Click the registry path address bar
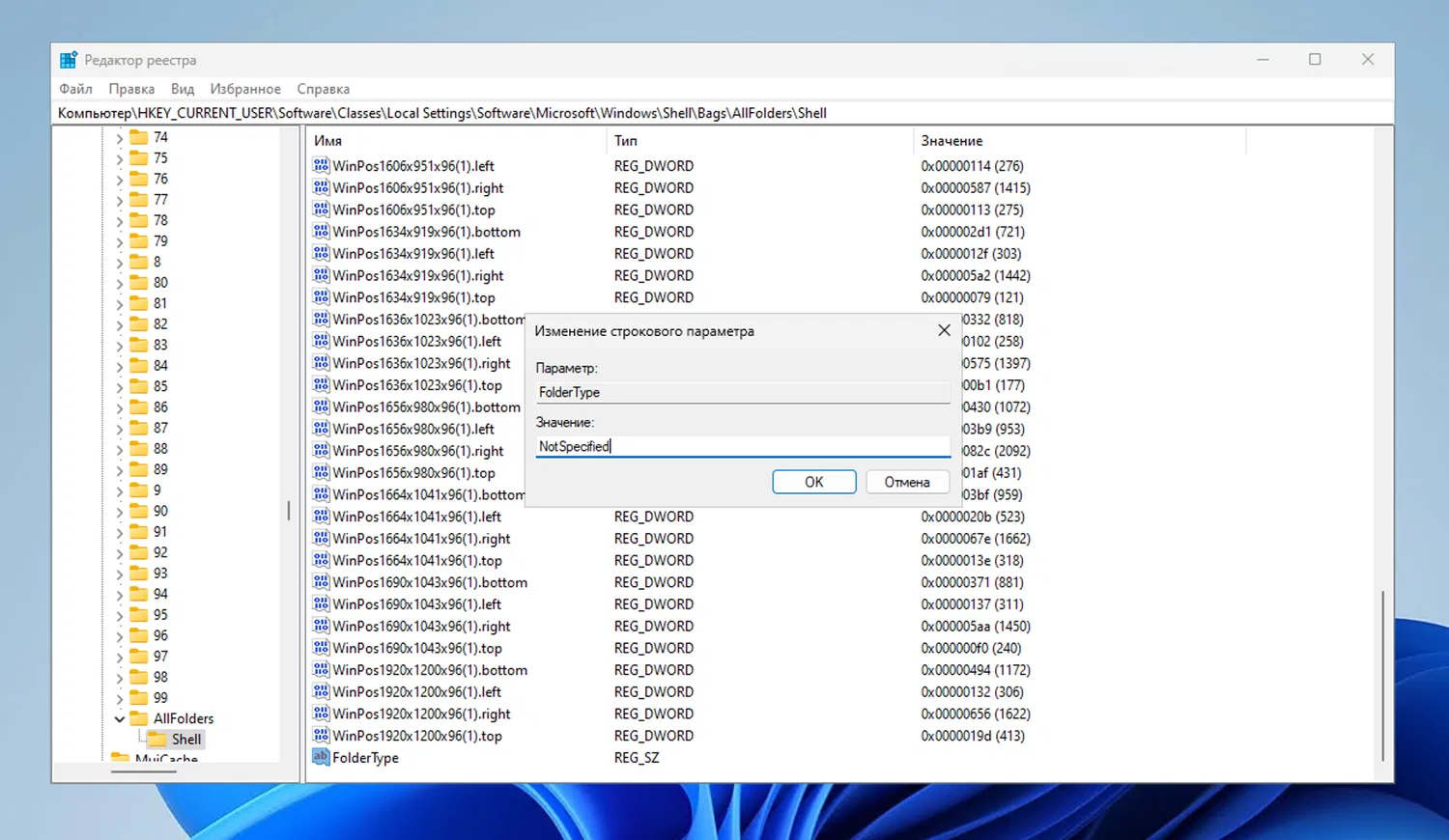 (723, 113)
